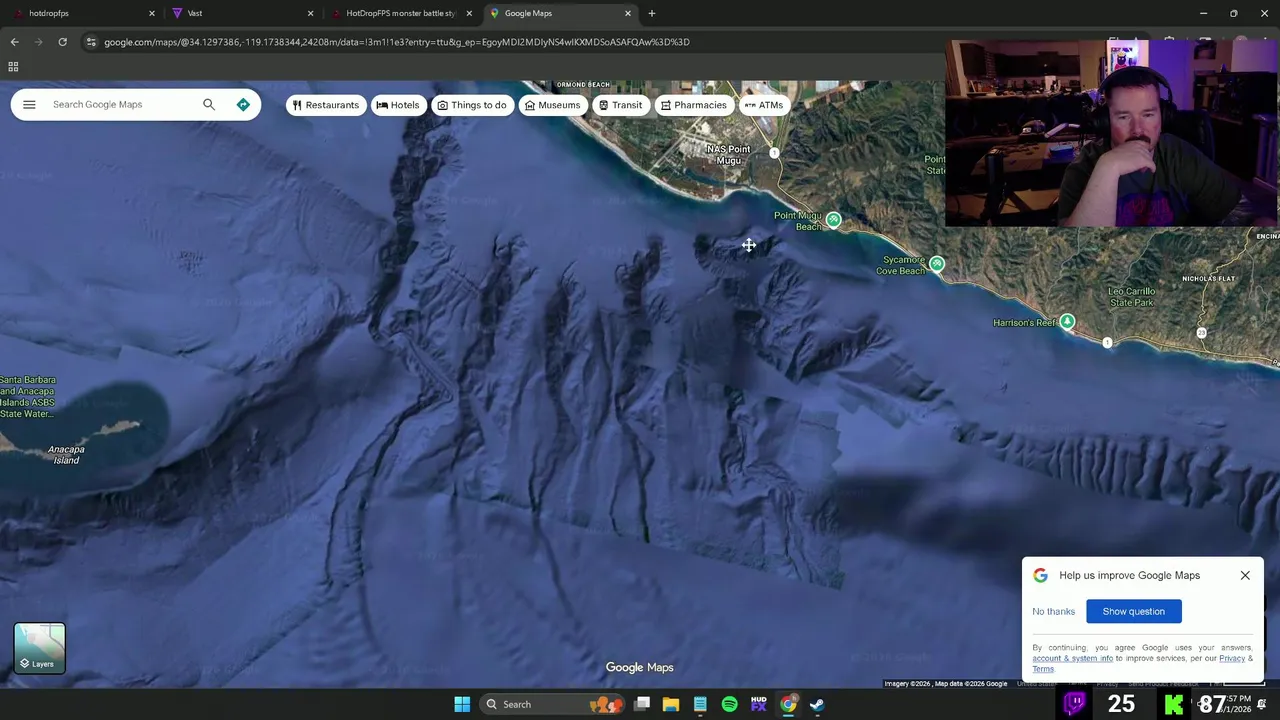
Task: Open the Notepad taskbar icon
Action: 700,704
